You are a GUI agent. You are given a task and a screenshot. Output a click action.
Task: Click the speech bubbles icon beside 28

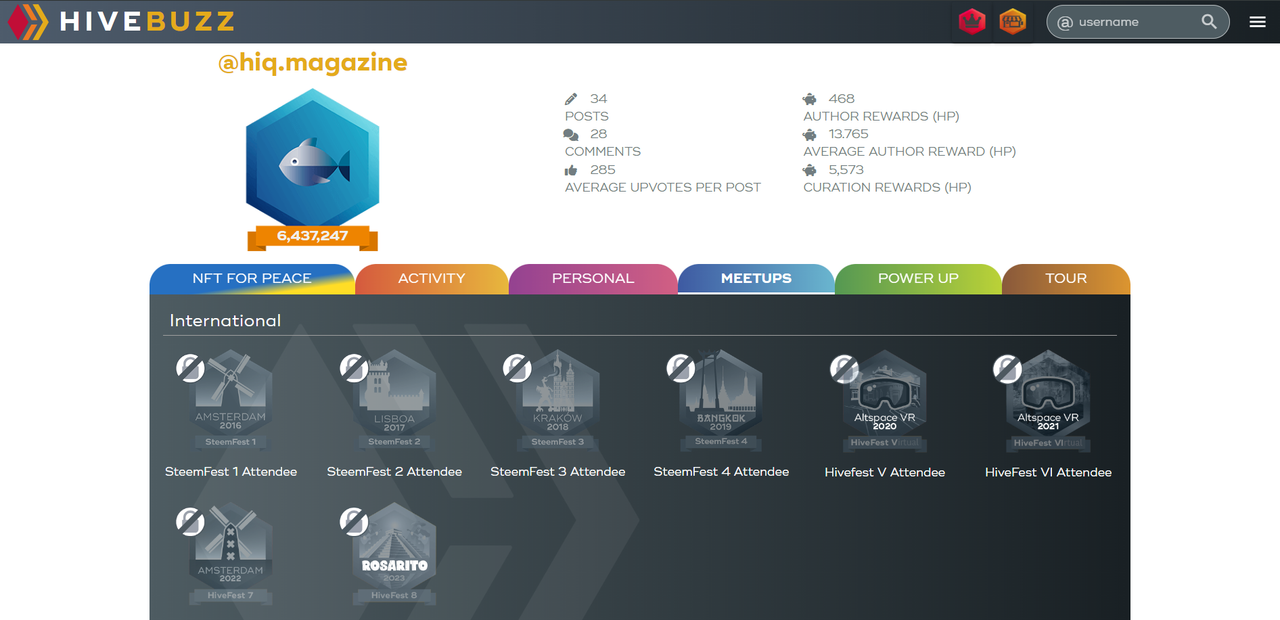pyautogui.click(x=571, y=134)
